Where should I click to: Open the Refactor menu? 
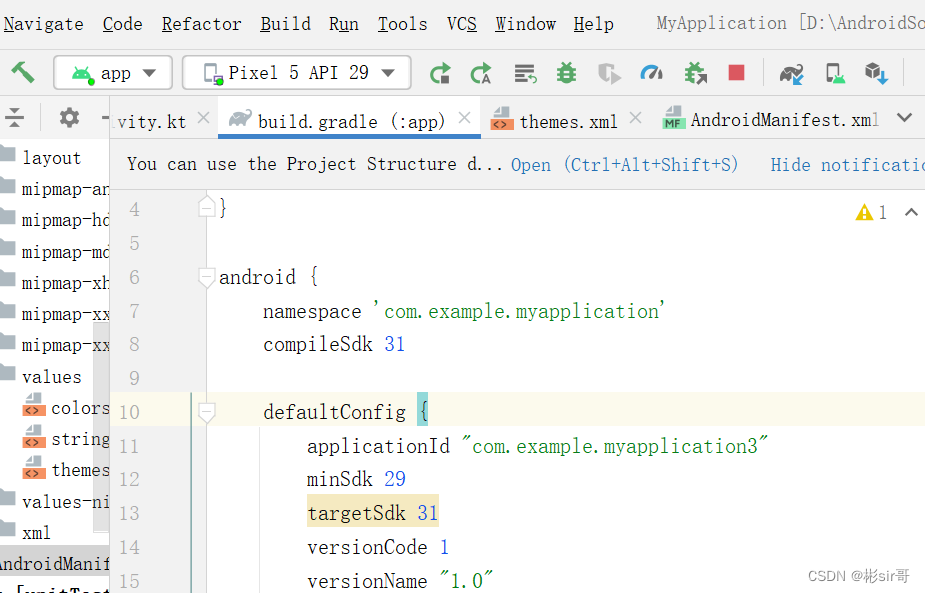pos(200,24)
